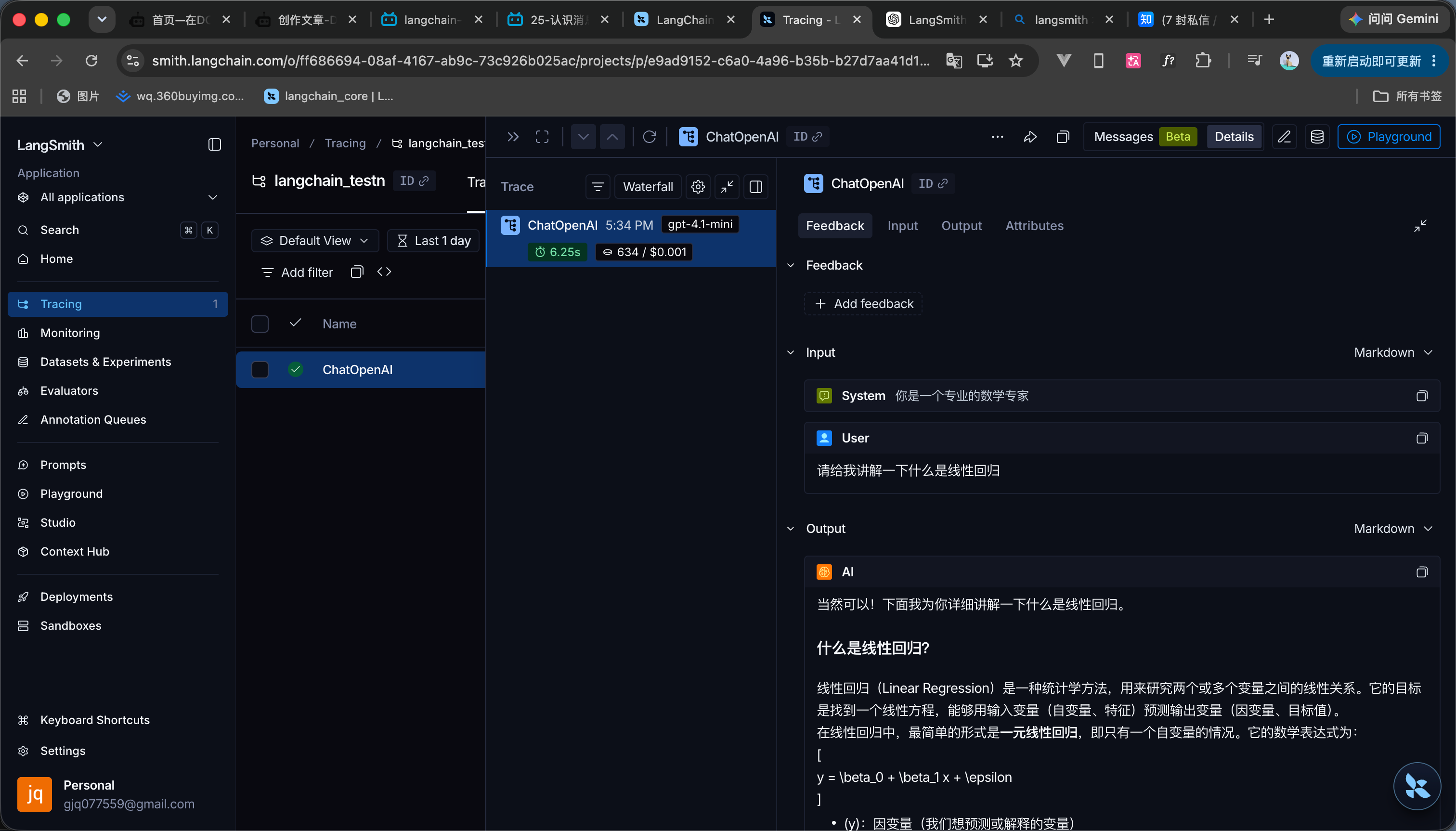This screenshot has height=831, width=1456.
Task: Go to Evaluators page
Action: click(x=118, y=391)
